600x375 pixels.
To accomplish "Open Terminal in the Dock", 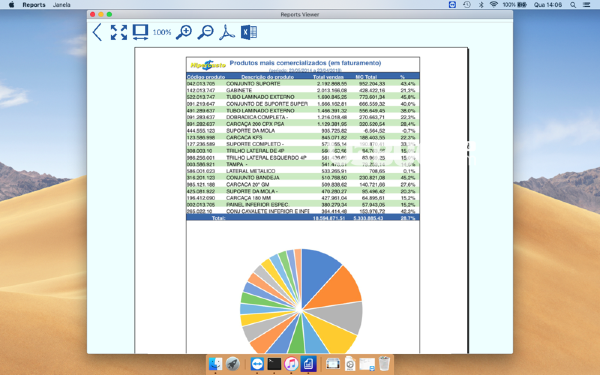I will pos(274,364).
